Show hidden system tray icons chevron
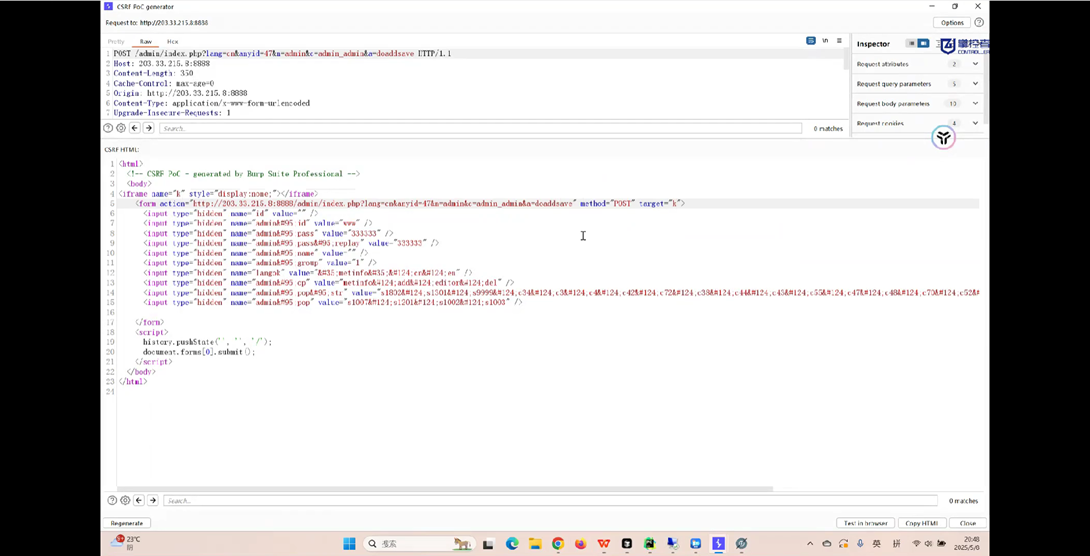The width and height of the screenshot is (1090, 556). point(810,543)
